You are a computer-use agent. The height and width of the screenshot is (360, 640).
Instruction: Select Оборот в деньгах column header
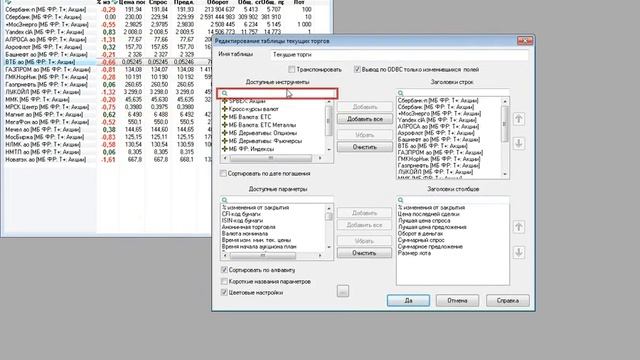click(420, 233)
